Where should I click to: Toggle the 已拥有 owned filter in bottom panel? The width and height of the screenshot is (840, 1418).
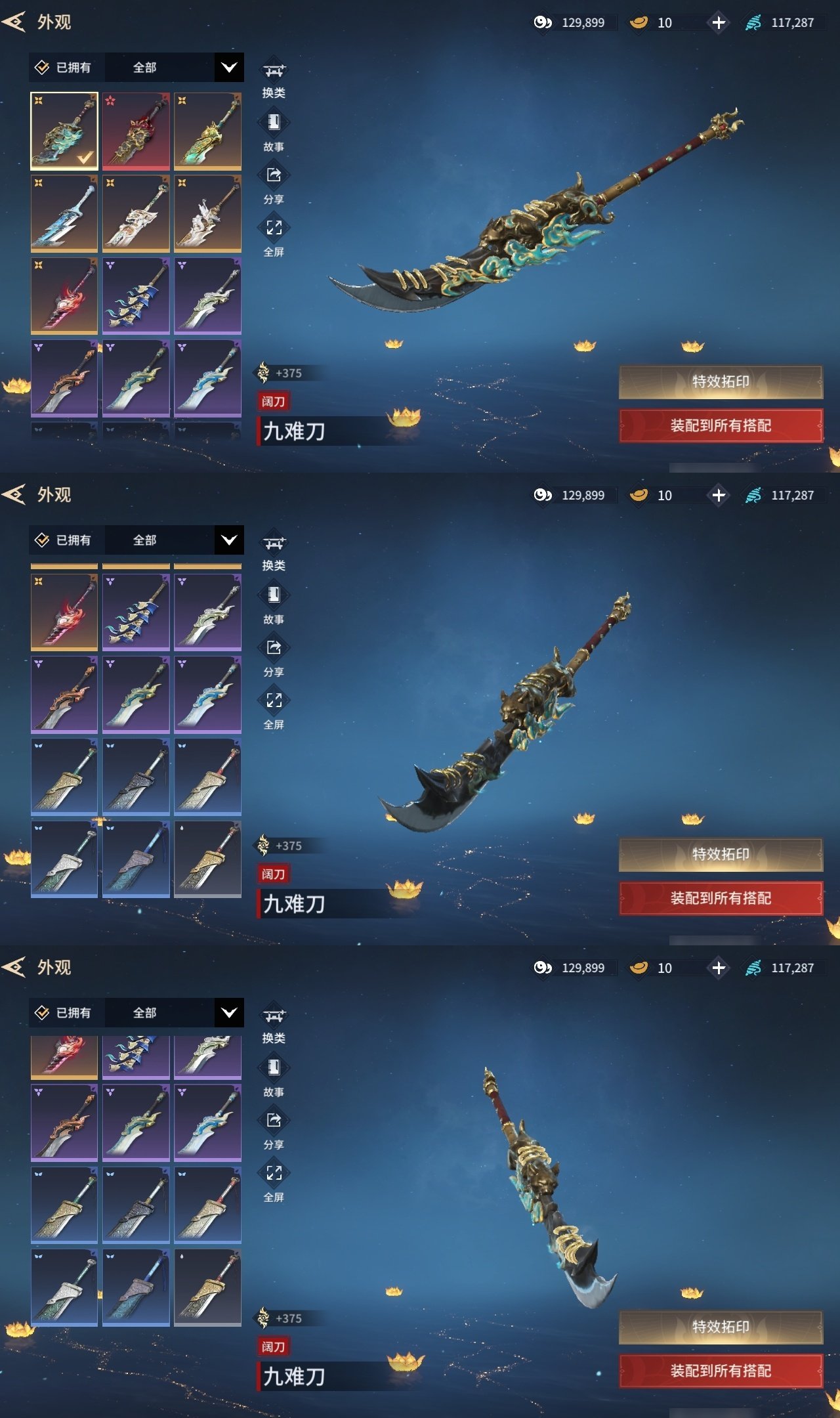64,1013
